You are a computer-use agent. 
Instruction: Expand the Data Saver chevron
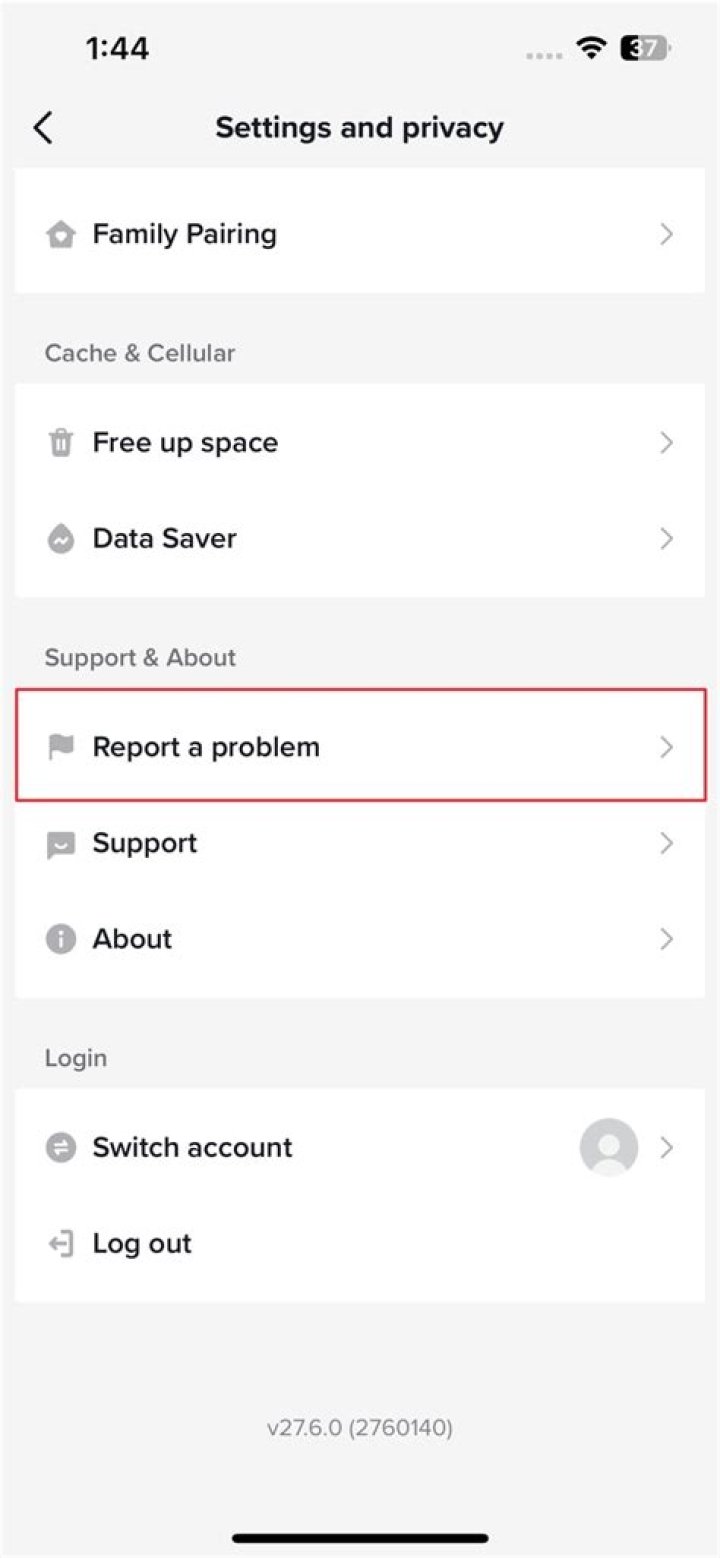[668, 538]
